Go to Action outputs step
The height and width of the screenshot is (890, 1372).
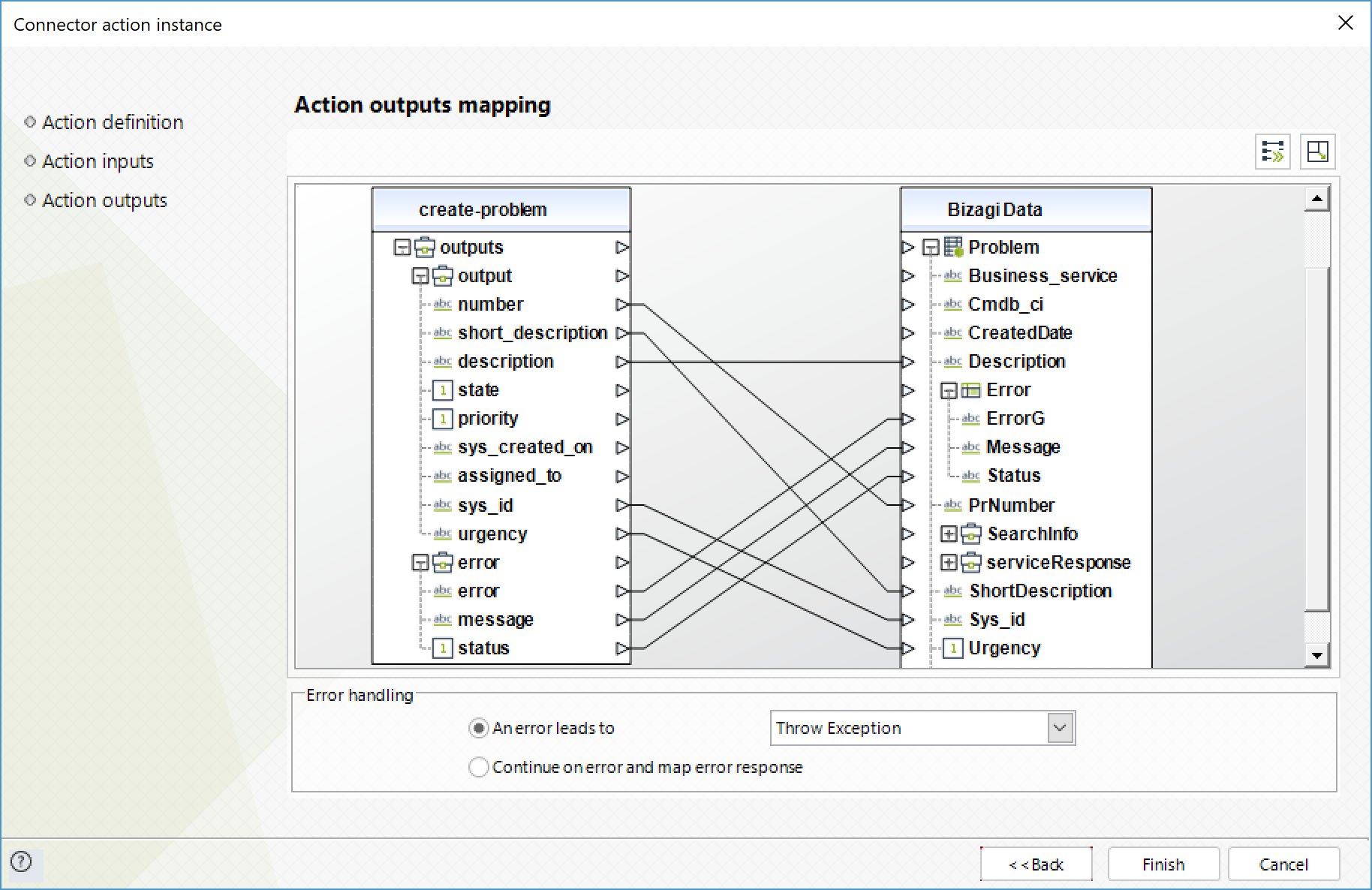(x=104, y=200)
